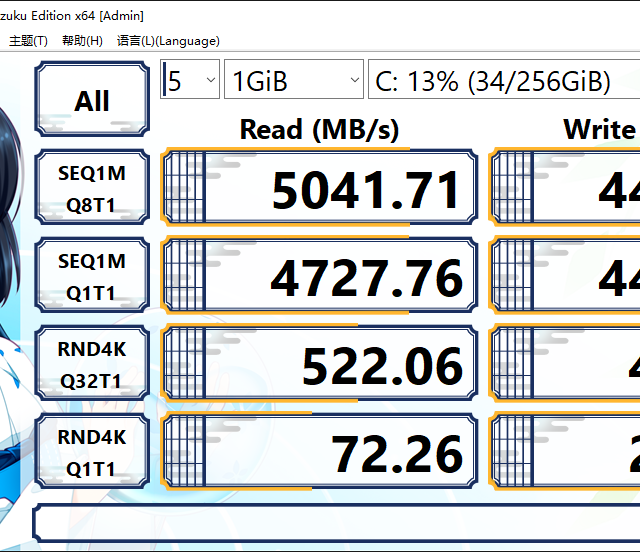Open the 主题(T) theme menu
Screen dimensions: 640x552
[x=28, y=41]
